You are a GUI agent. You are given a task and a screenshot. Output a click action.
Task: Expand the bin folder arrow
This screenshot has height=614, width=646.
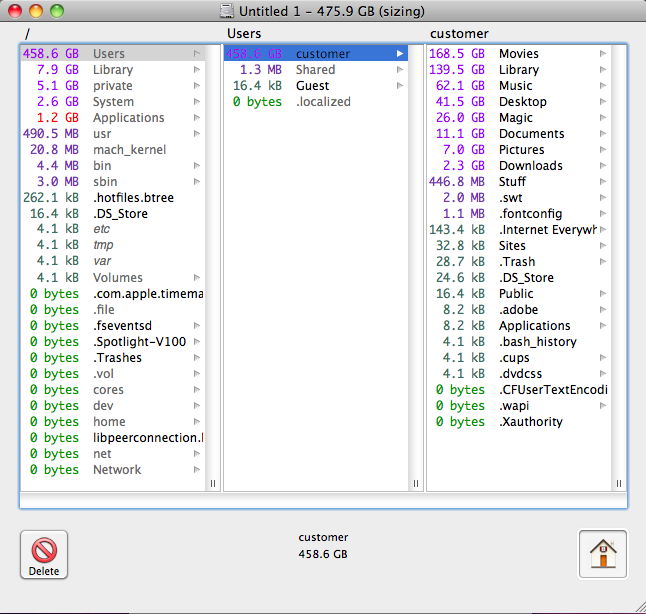[197, 166]
